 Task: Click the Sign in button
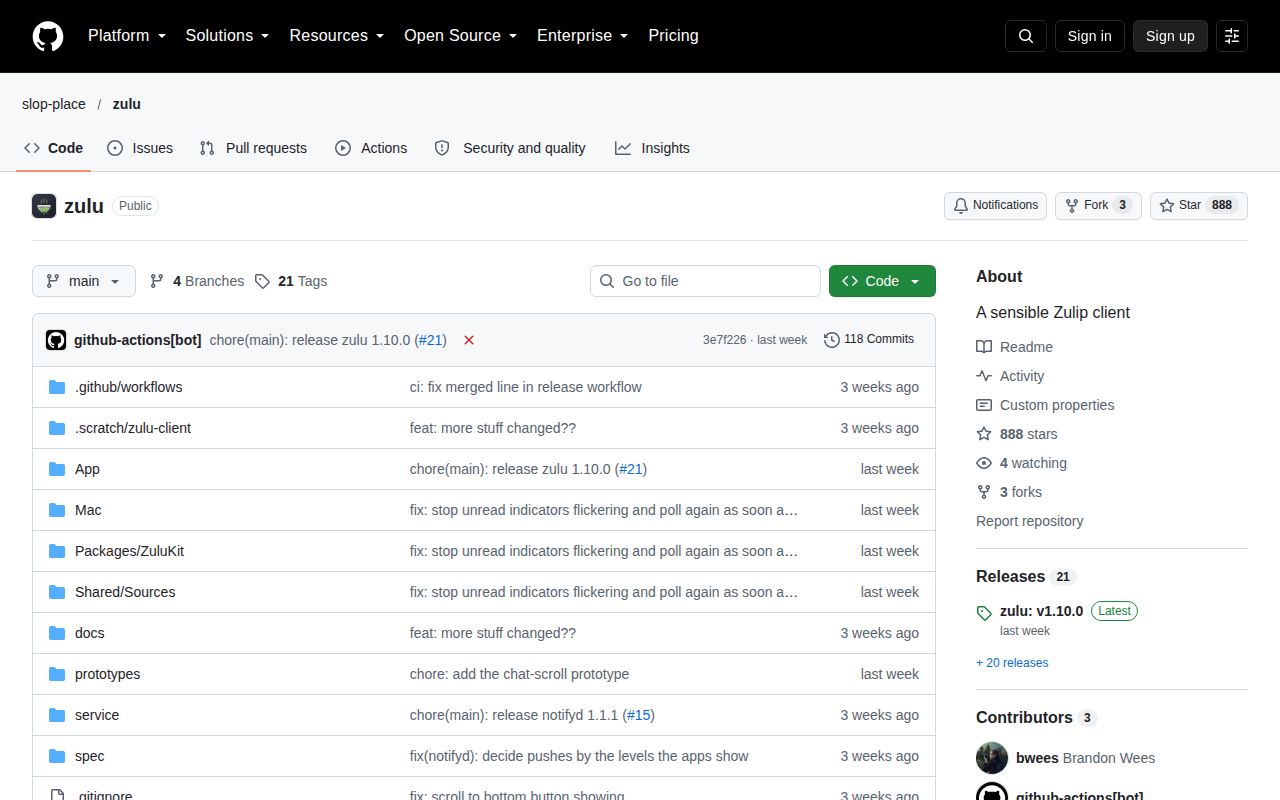(x=1089, y=36)
